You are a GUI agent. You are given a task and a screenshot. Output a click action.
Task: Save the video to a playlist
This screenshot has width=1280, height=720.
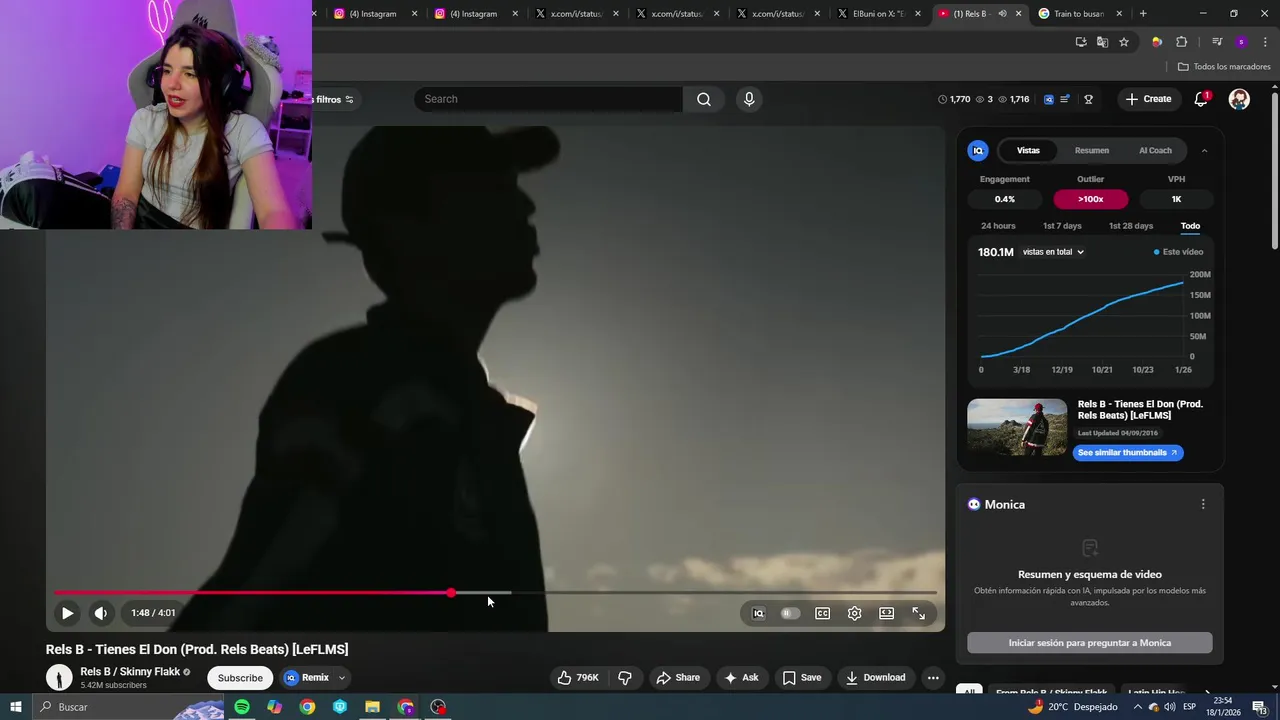(802, 678)
